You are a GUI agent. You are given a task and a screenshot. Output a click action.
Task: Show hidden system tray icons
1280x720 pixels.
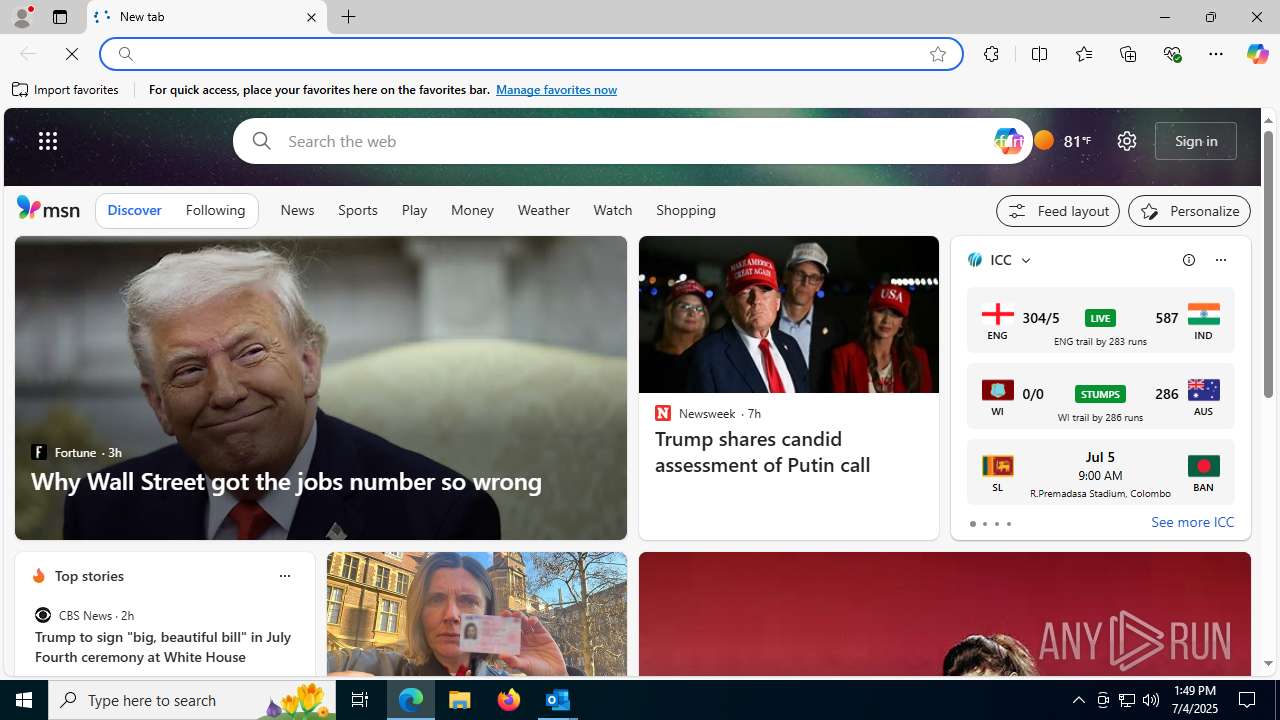[1078, 700]
